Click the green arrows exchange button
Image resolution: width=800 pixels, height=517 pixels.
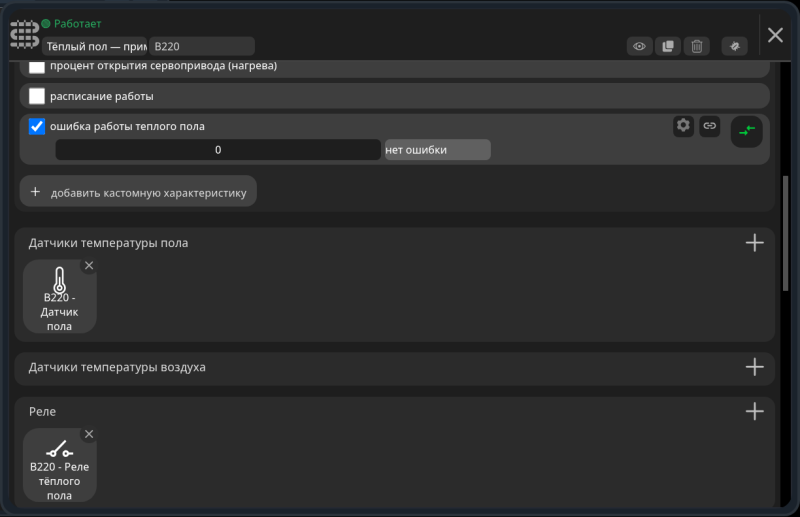click(x=746, y=132)
